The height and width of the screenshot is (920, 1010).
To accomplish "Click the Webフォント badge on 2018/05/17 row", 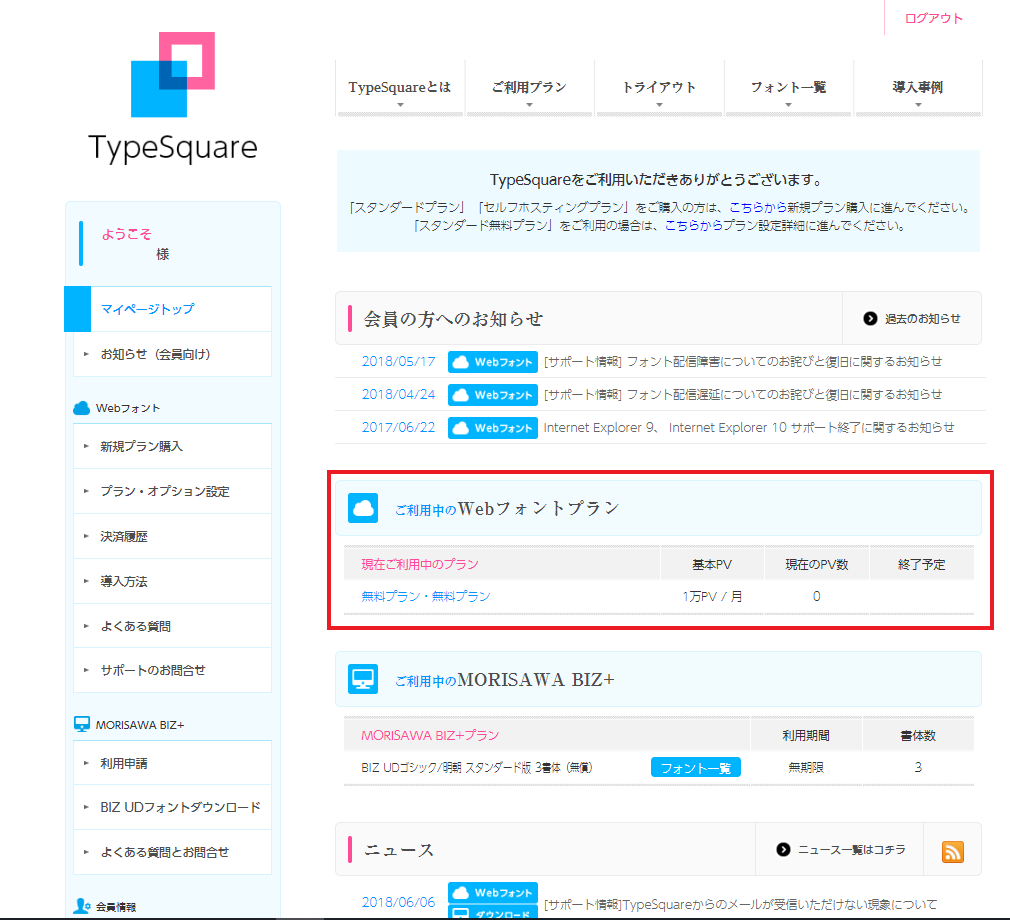I will [493, 362].
